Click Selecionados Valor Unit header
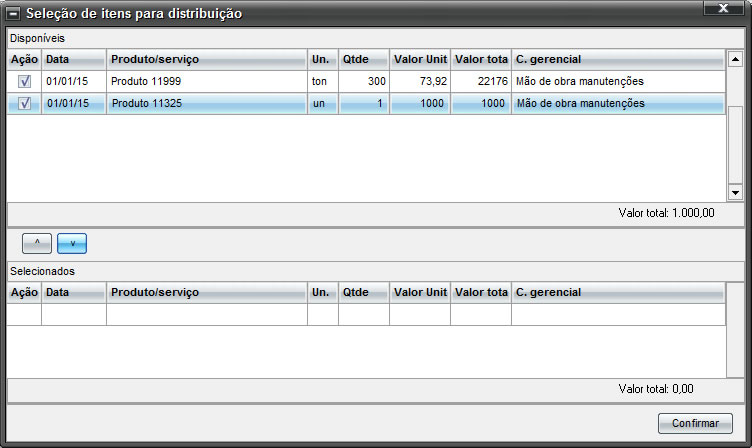 click(420, 293)
